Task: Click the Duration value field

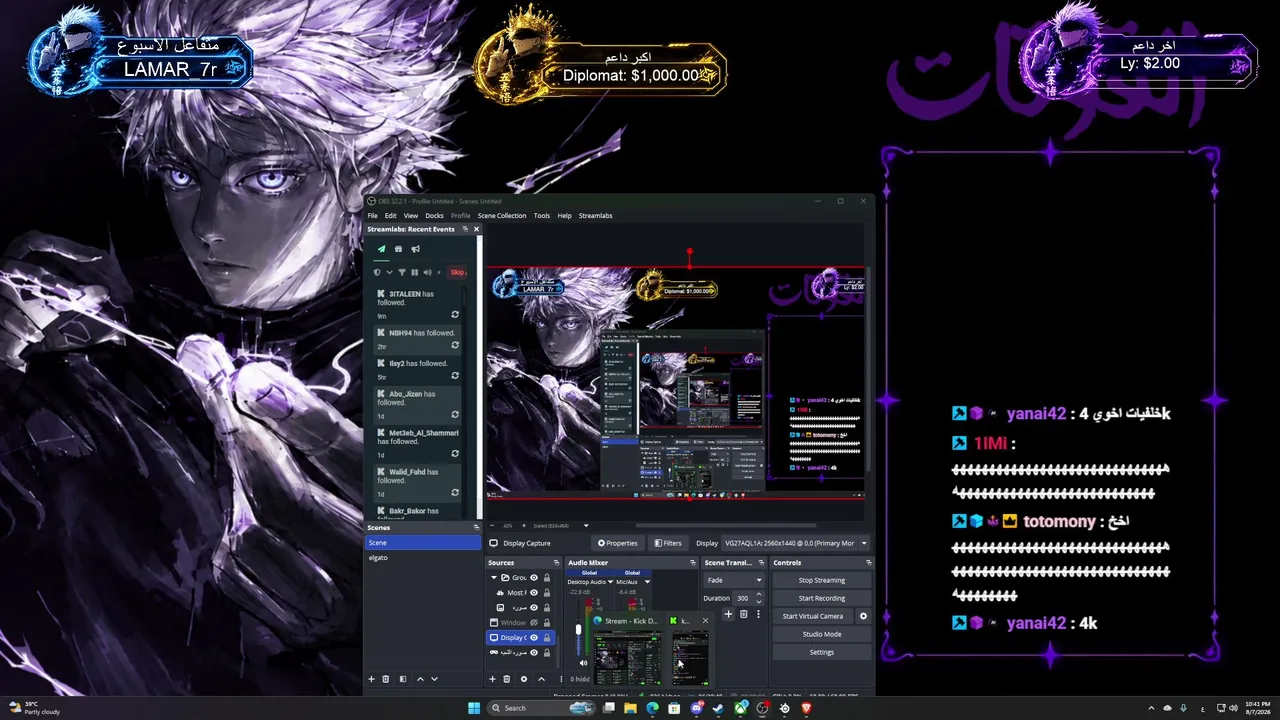Action: pyautogui.click(x=743, y=598)
